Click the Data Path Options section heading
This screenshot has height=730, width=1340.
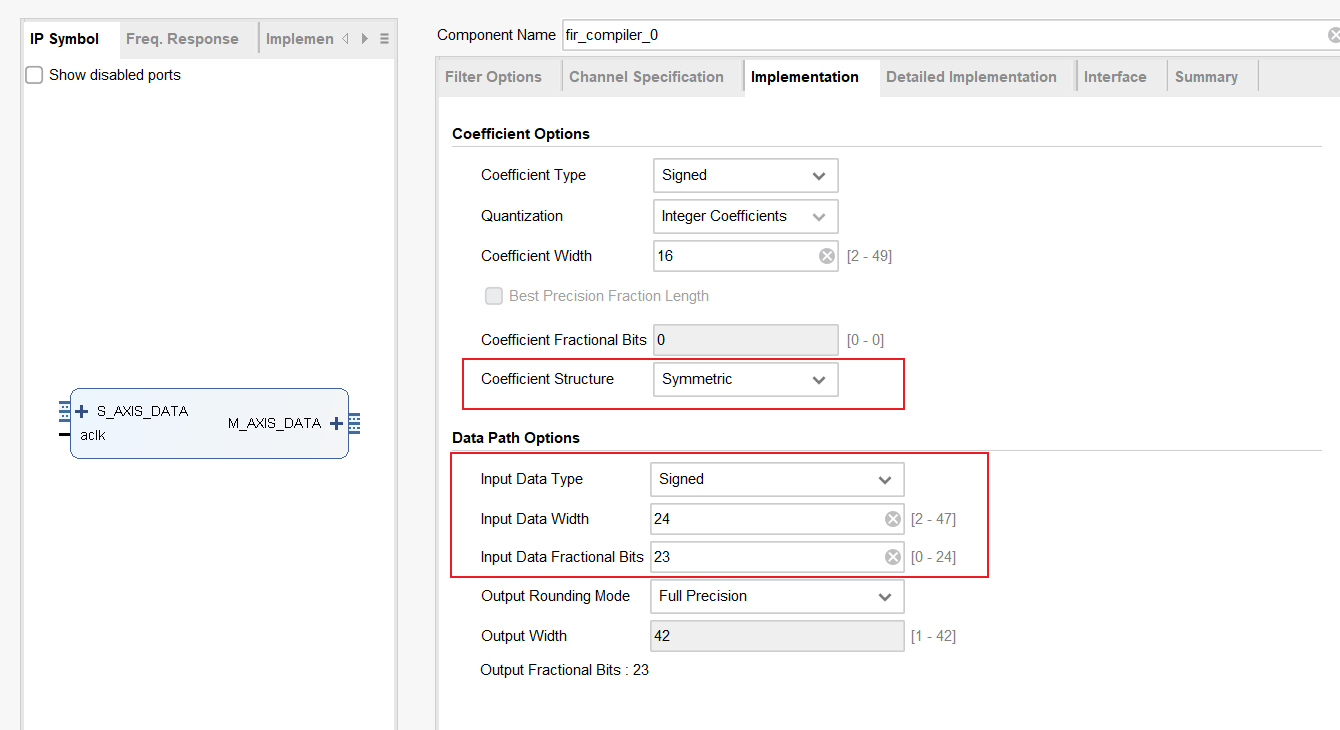[x=516, y=438]
